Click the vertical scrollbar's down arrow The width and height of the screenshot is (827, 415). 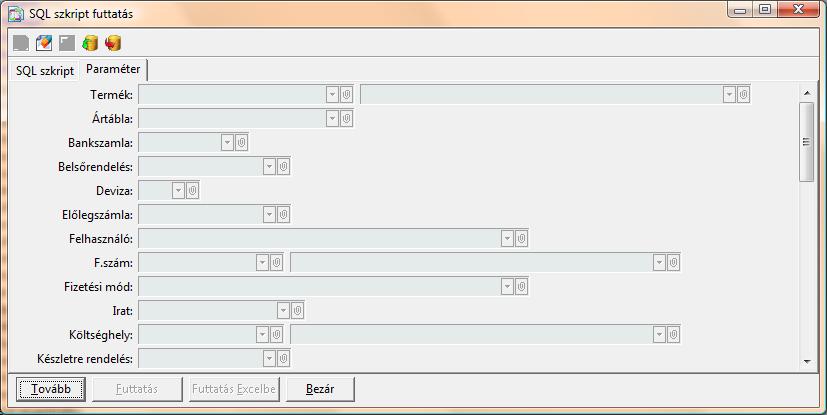click(806, 361)
